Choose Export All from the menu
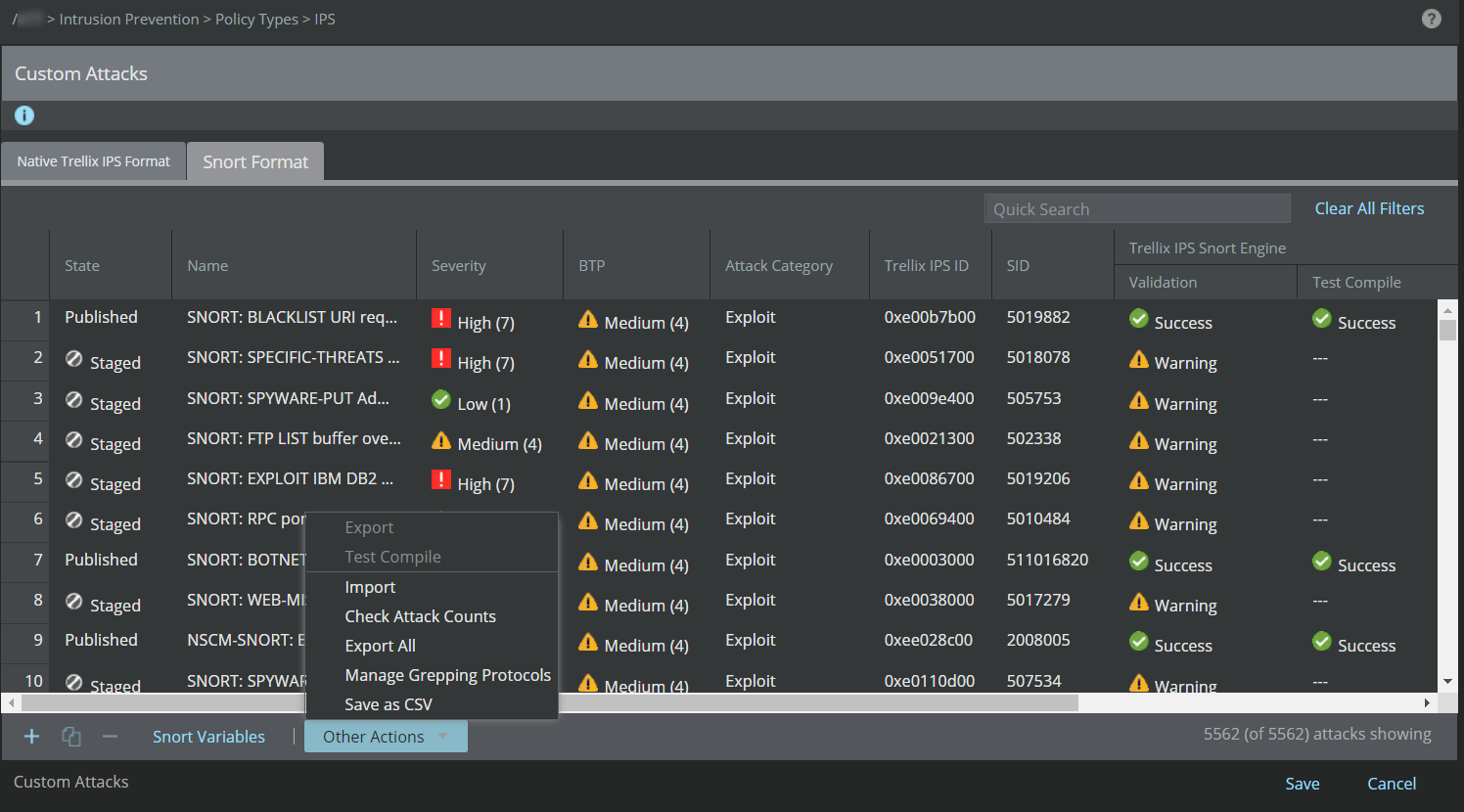Image resolution: width=1464 pixels, height=812 pixels. coord(381,646)
